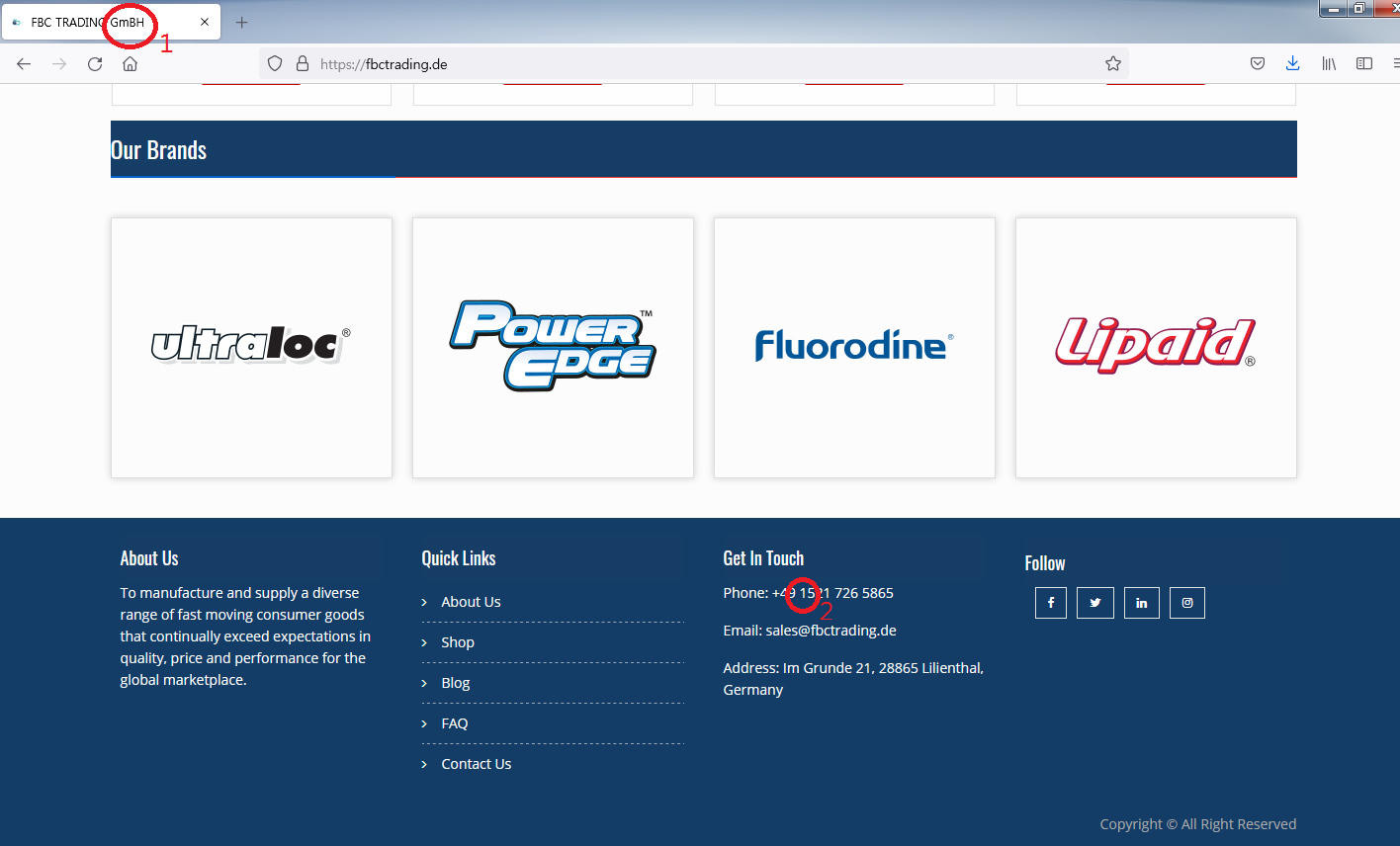This screenshot has width=1400, height=846.
Task: View site security lock information
Action: 303,64
